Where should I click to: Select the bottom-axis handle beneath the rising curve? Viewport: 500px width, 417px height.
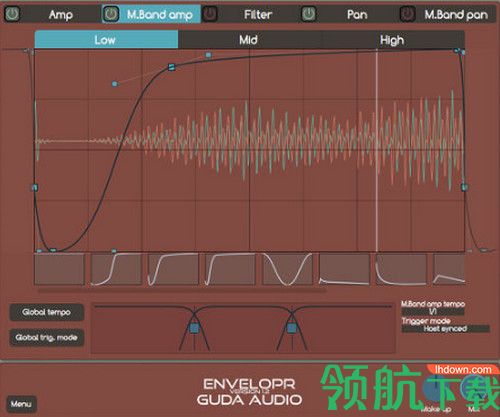pyautogui.click(x=114, y=251)
